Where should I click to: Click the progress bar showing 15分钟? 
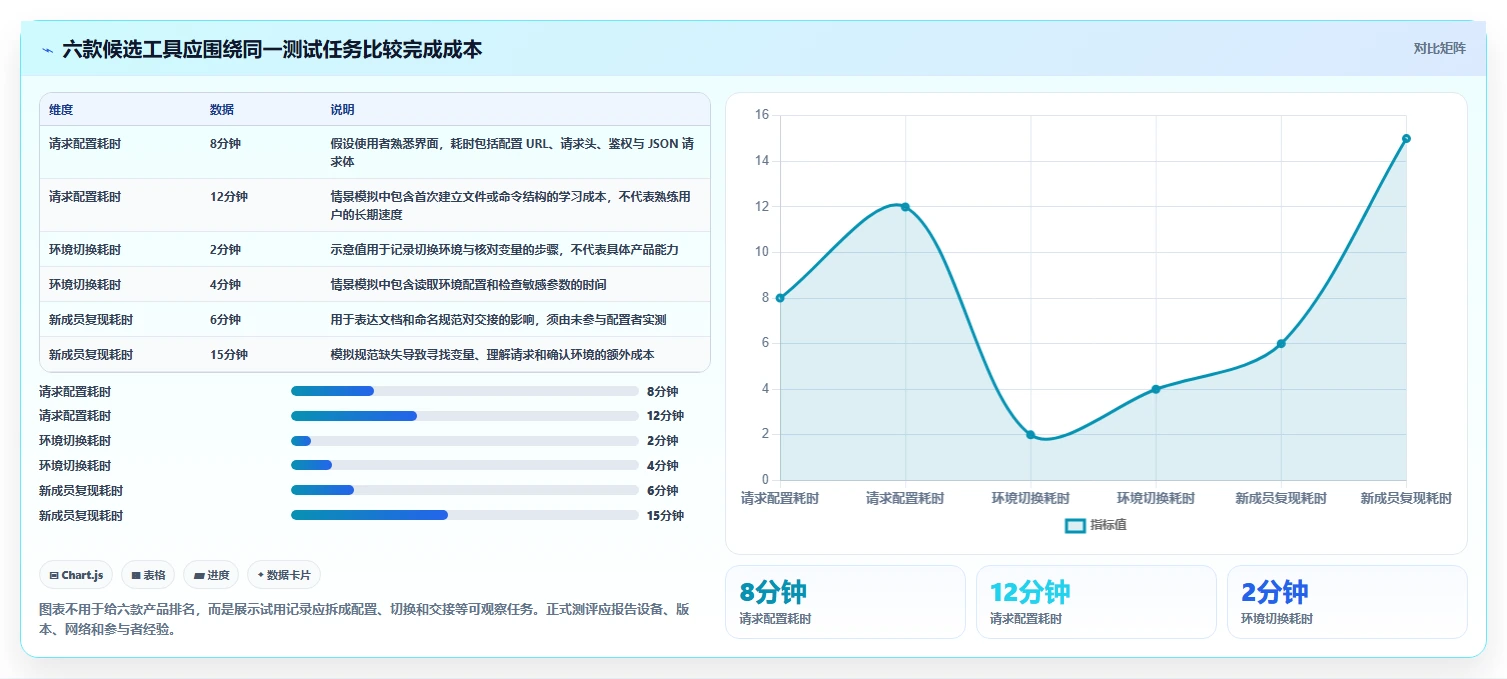pos(464,515)
